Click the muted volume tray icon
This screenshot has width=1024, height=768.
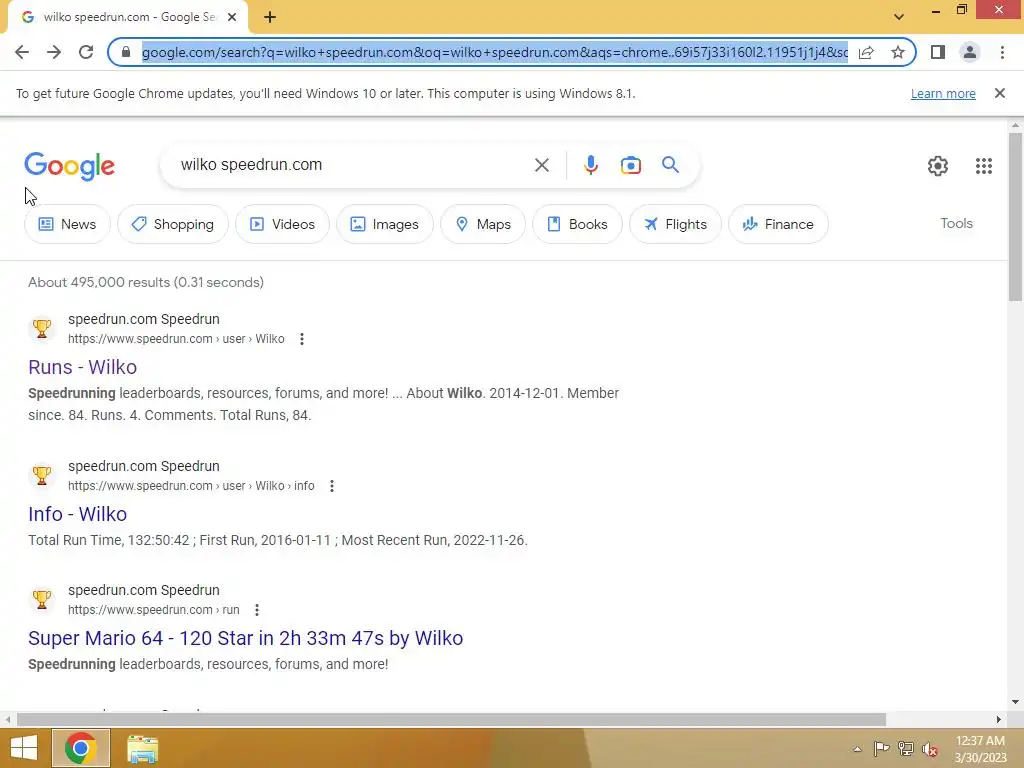930,749
